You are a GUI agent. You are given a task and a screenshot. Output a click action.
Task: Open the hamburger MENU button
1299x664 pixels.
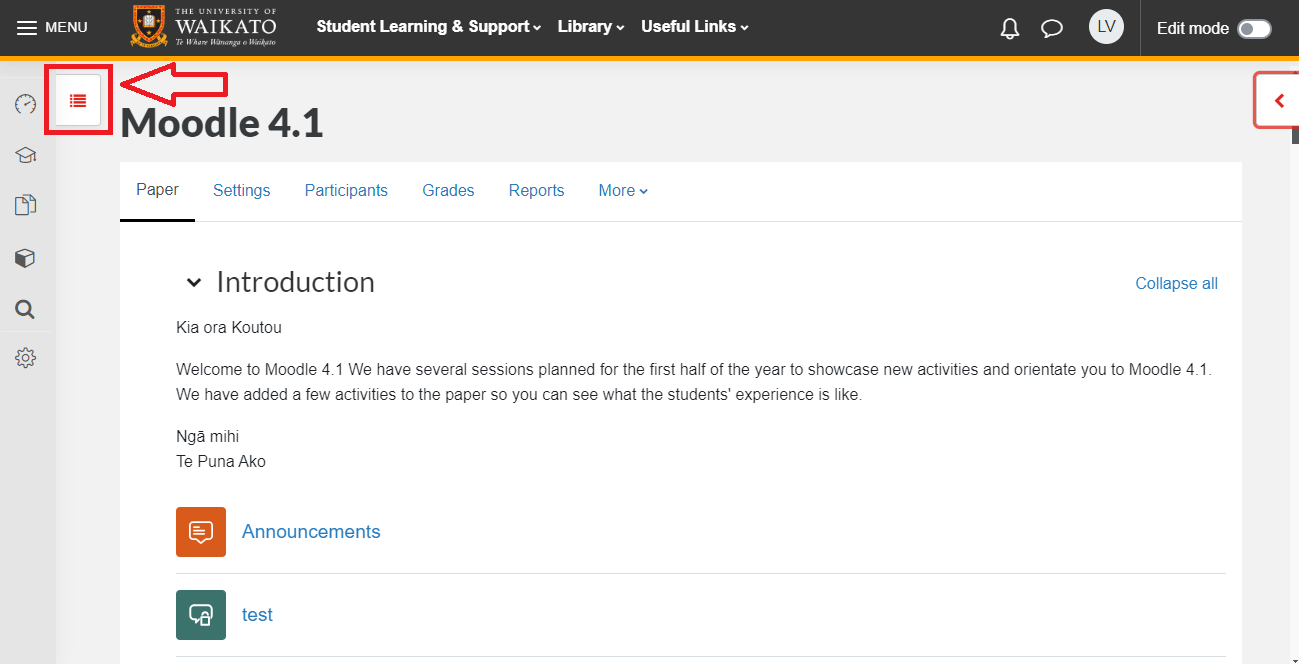click(52, 27)
